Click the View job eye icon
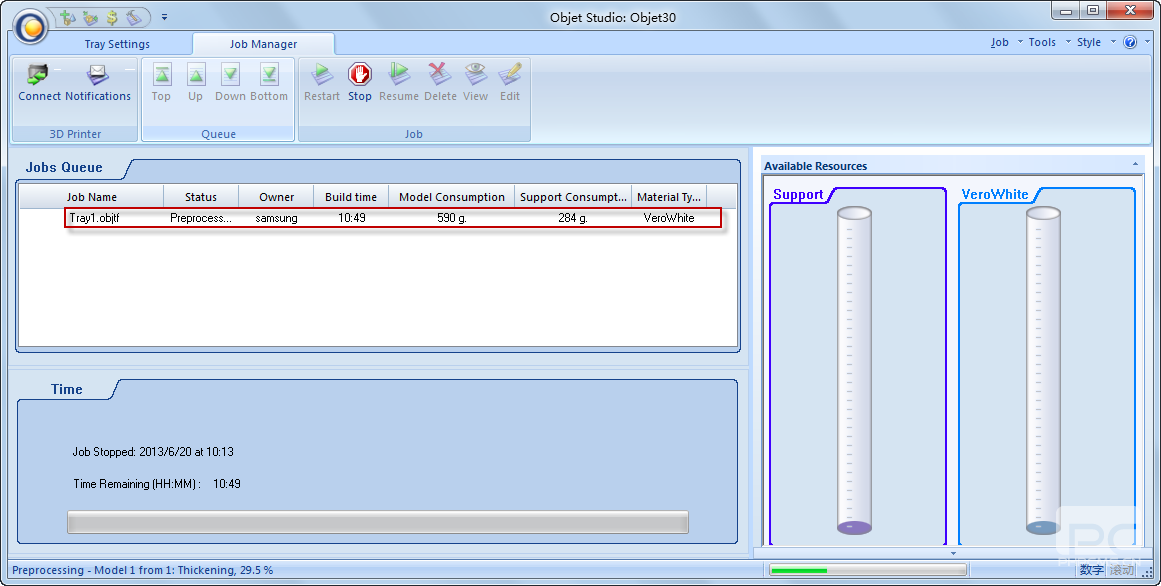The image size is (1161, 586). coord(475,75)
